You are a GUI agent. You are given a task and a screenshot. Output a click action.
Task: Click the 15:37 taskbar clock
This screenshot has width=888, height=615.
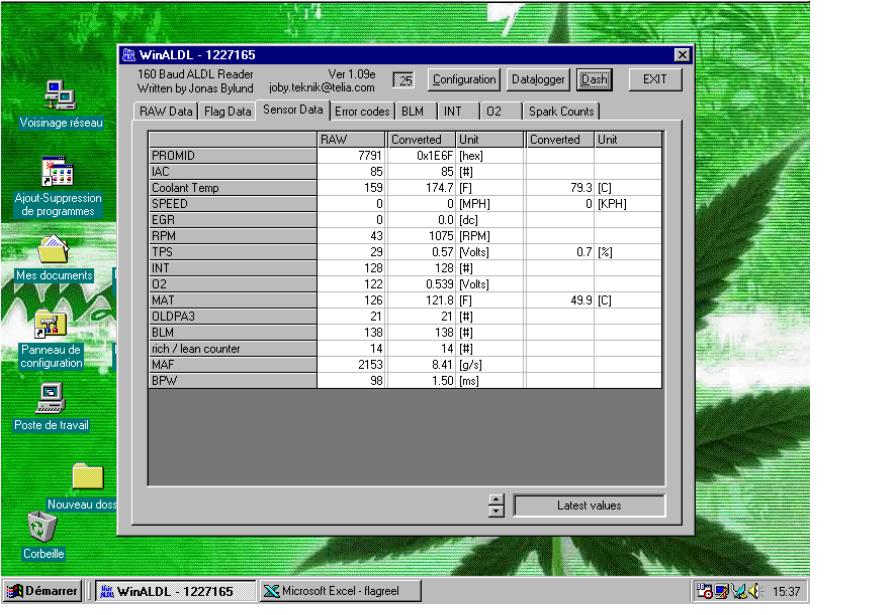pyautogui.click(x=786, y=592)
